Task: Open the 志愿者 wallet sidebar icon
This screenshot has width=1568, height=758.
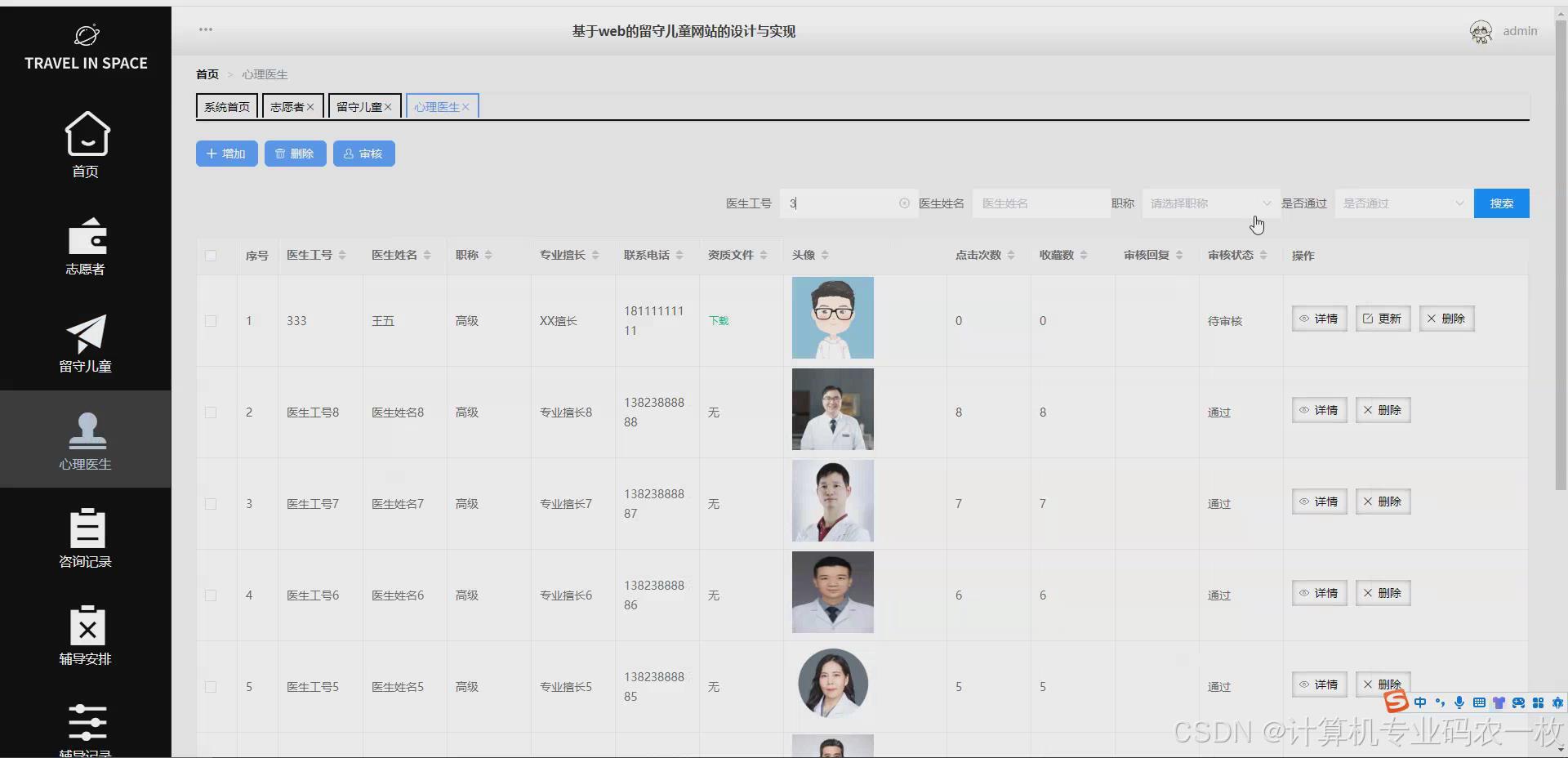Action: [x=87, y=237]
